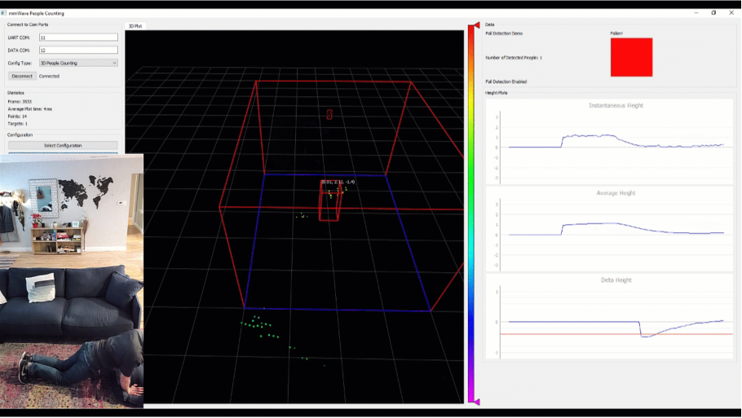Click the tracked person box in 3D plot
Image resolution: width=742 pixels, height=418 pixels.
329,203
